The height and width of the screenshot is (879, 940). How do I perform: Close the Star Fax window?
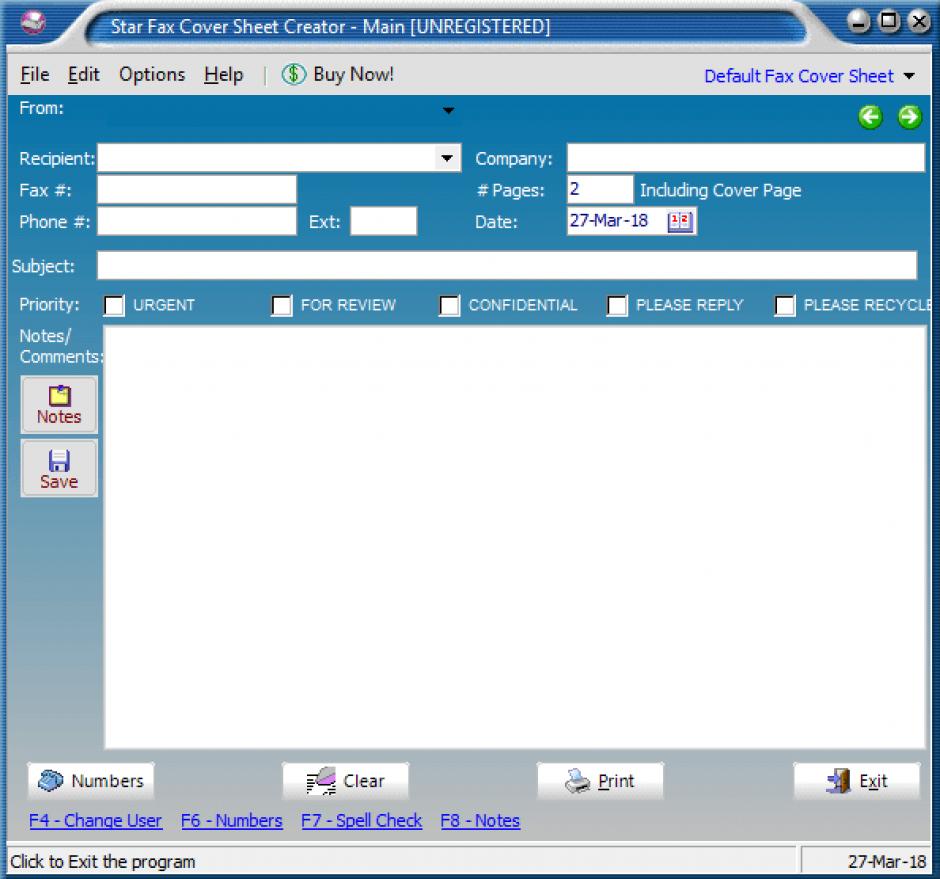(919, 22)
